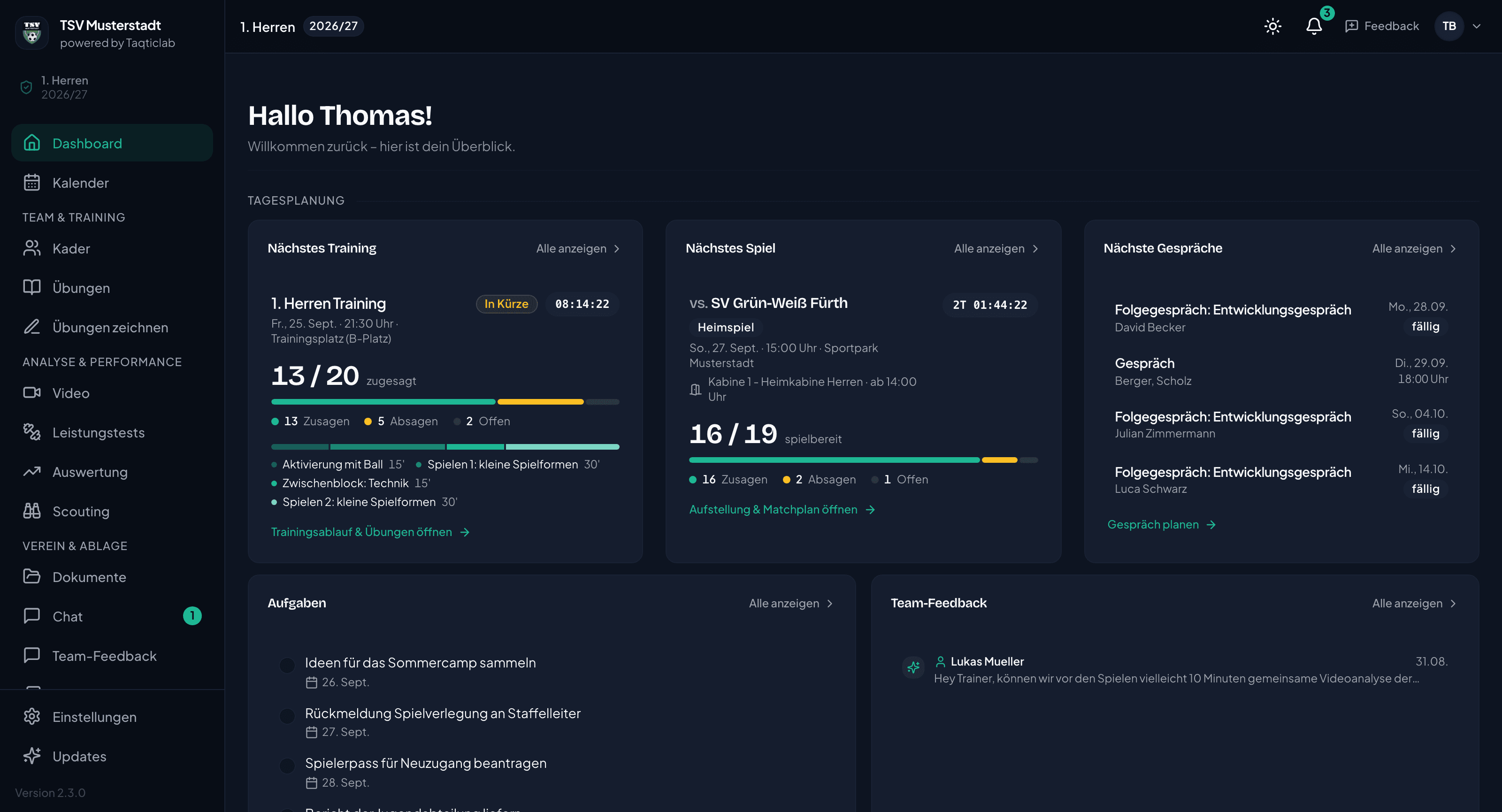Check off task Ideen für das Sommercamp sammeln
1502x812 pixels.
[287, 665]
